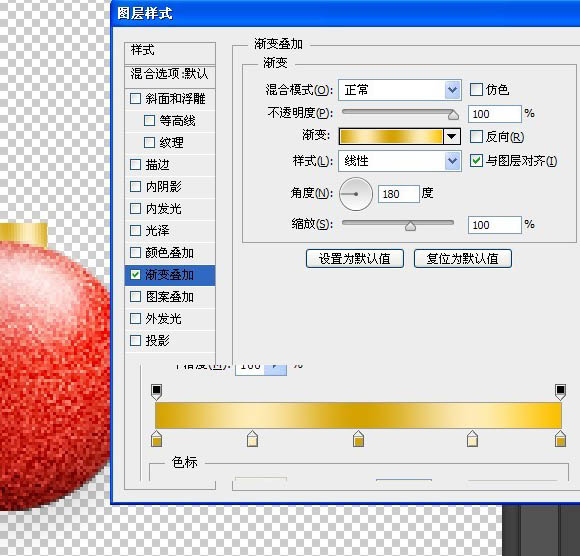580x556 pixels.
Task: Click the angle dial control
Action: click(x=356, y=194)
